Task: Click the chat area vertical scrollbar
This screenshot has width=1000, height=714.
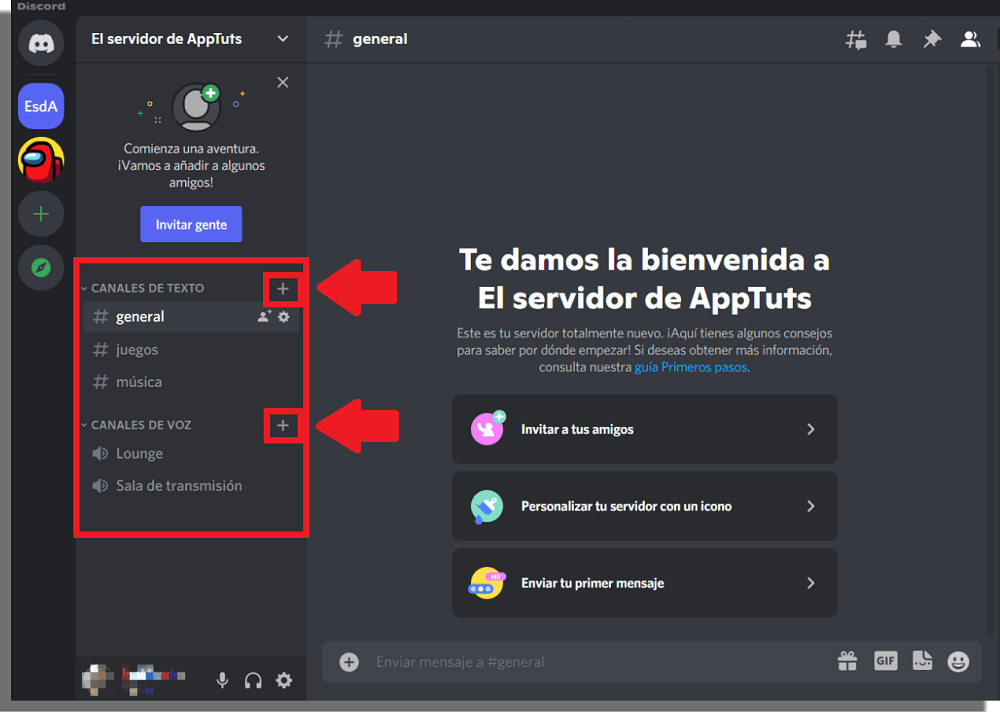Action: click(x=990, y=349)
